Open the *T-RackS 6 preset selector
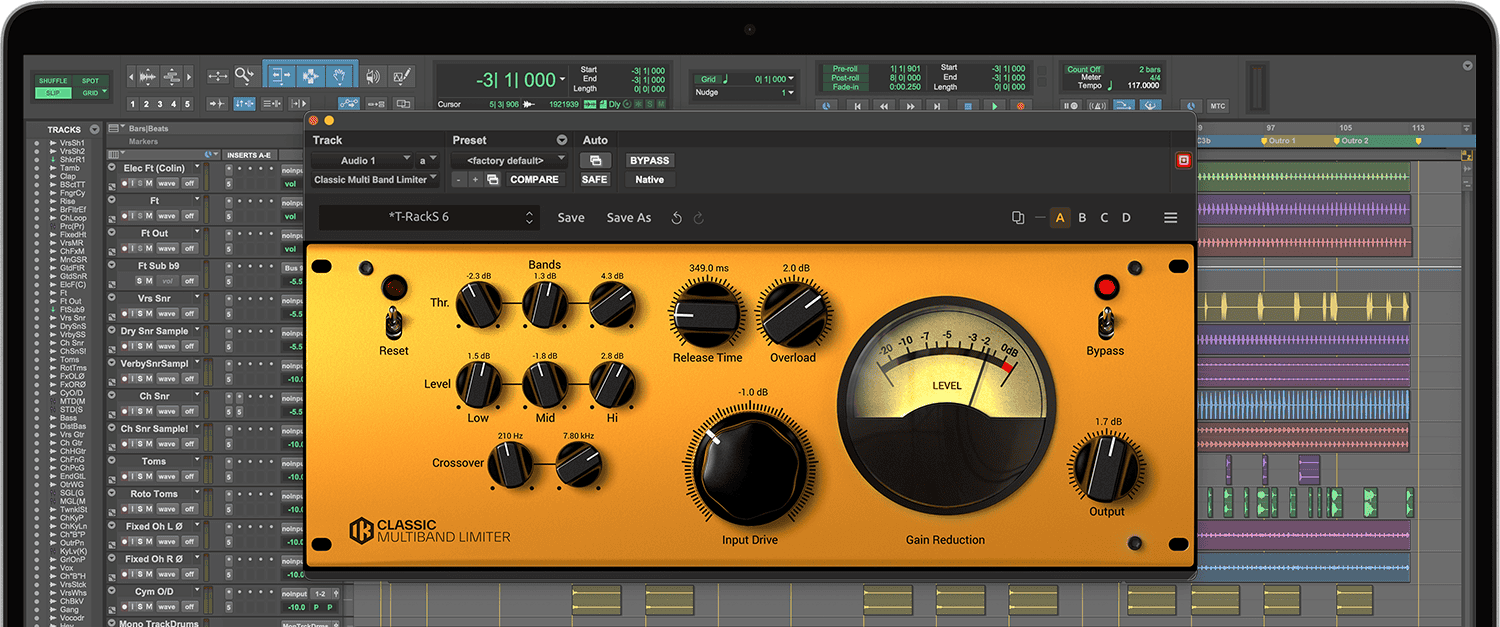The image size is (1500, 627). coord(428,217)
